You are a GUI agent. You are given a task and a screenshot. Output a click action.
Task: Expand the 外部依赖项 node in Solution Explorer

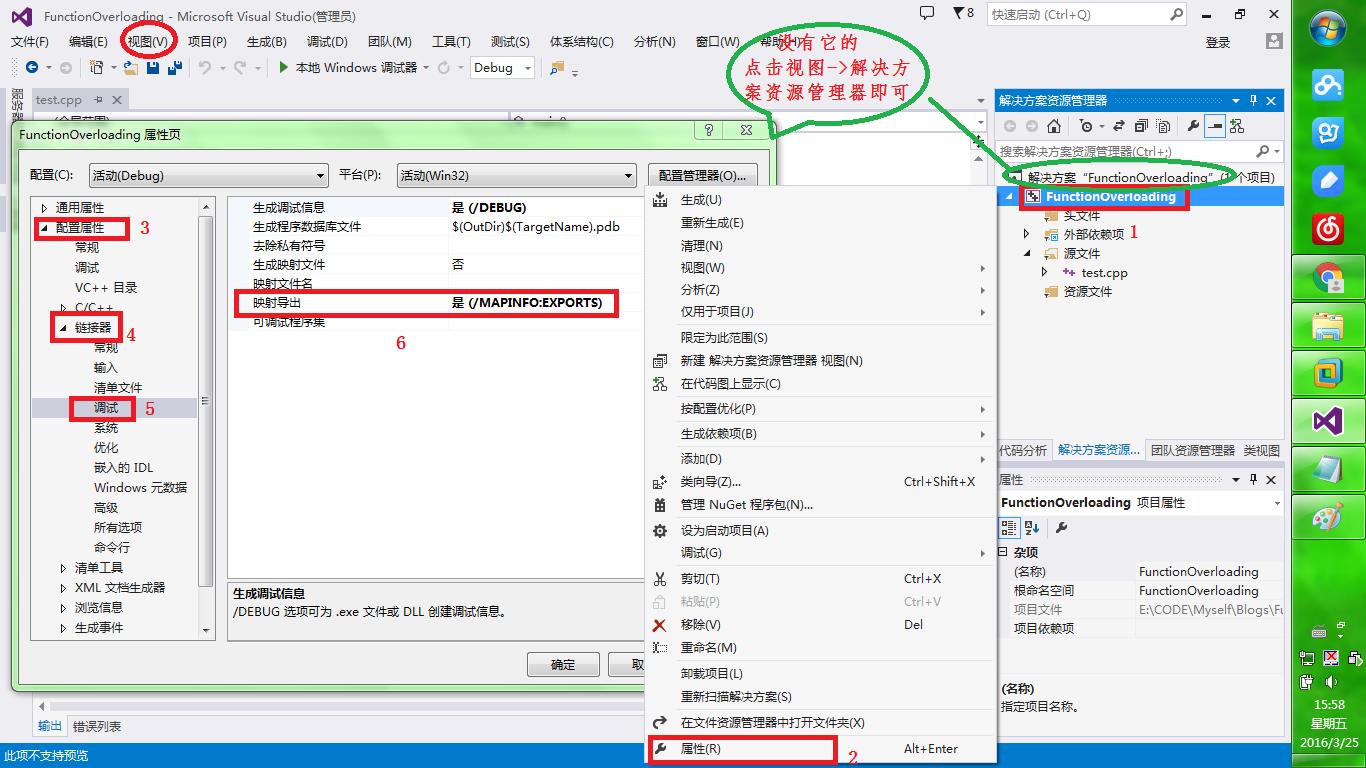(1026, 234)
